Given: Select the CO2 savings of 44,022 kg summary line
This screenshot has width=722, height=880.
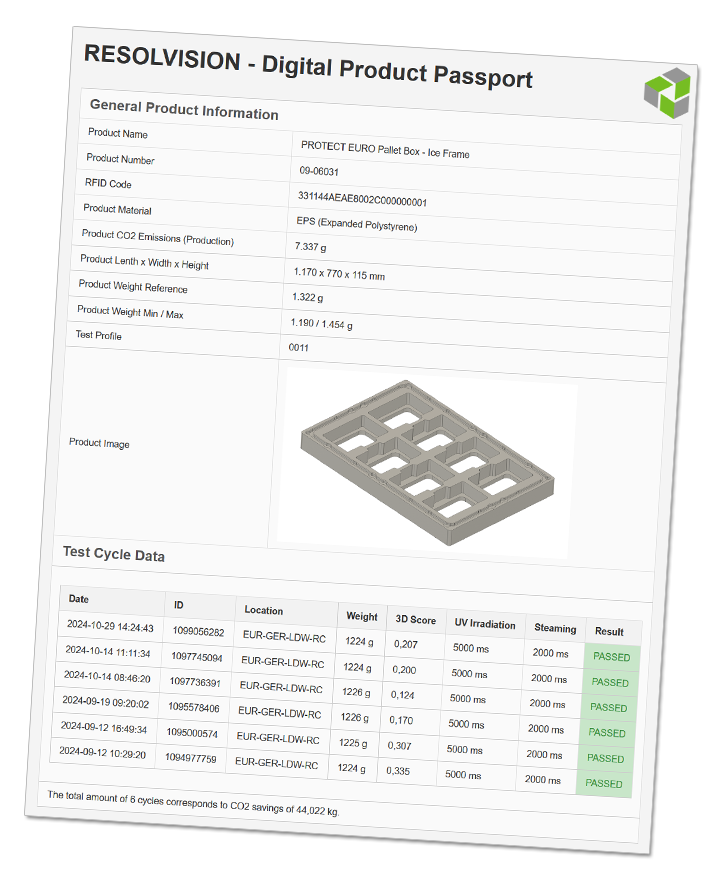Looking at the screenshot, I should [x=193, y=803].
